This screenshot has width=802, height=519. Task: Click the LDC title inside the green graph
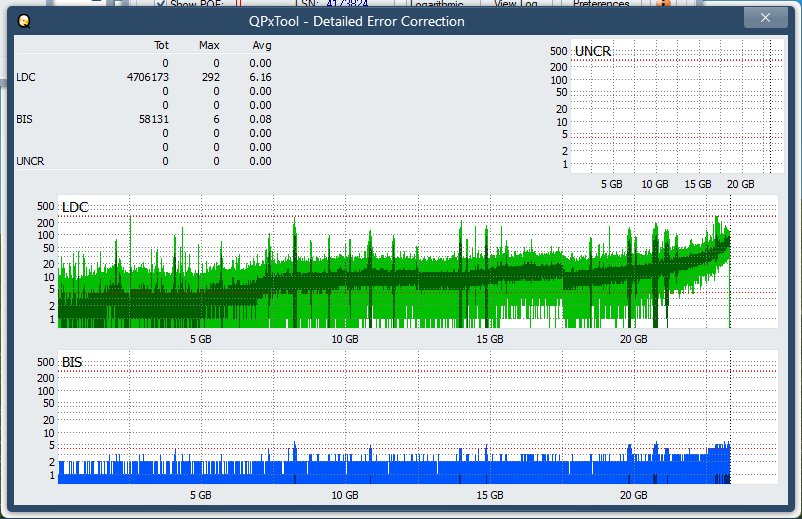pyautogui.click(x=75, y=207)
